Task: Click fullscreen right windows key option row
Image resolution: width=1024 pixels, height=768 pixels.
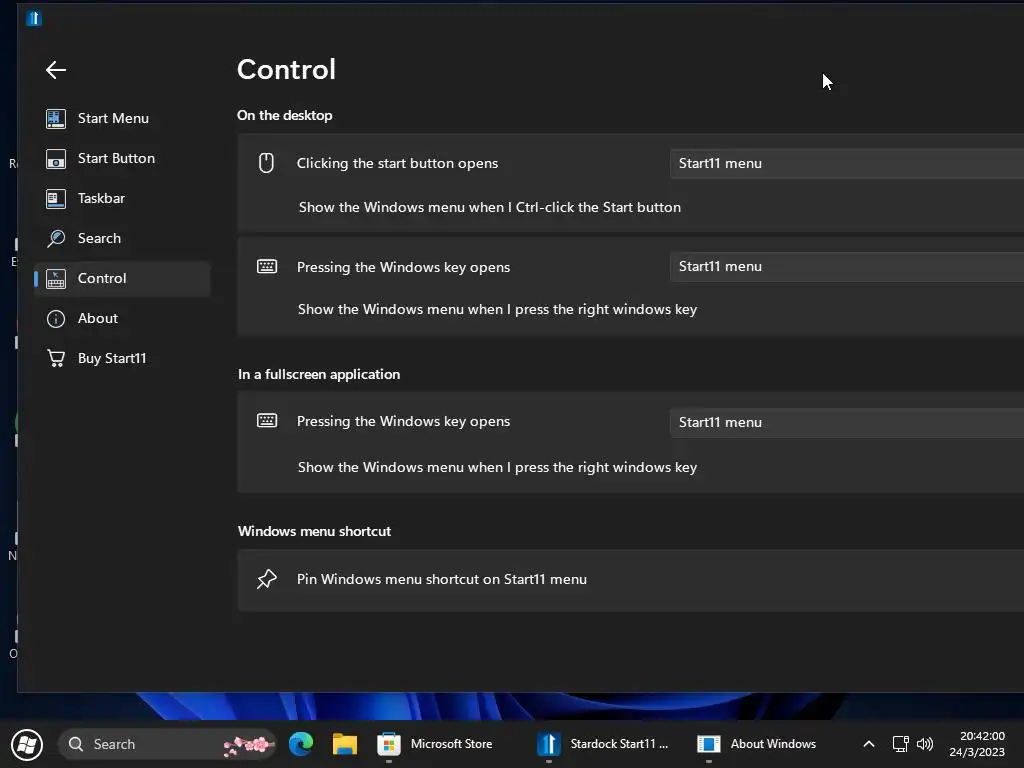Action: [x=498, y=468]
